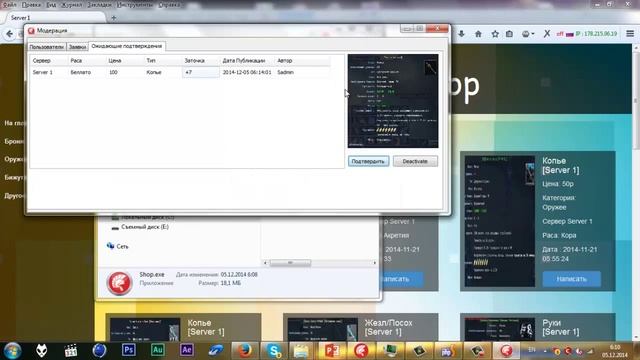
Task: Go to the home page via house icon
Action: pyautogui.click(x=478, y=34)
